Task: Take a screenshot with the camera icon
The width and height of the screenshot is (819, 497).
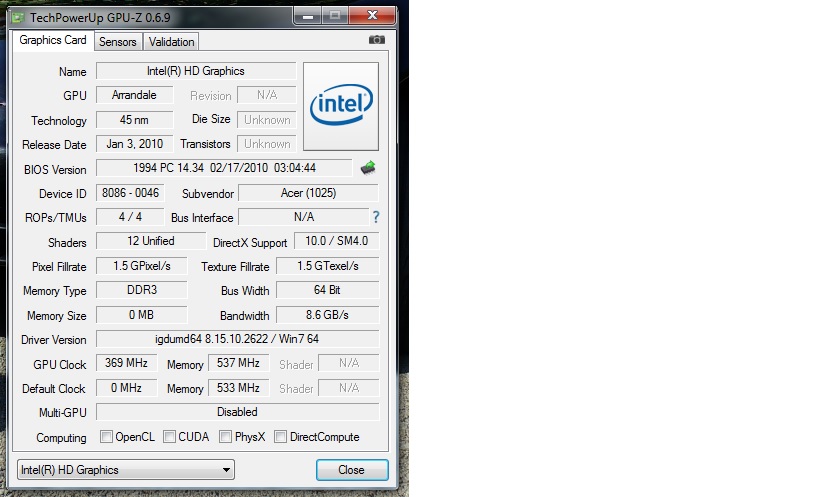Action: (x=377, y=40)
